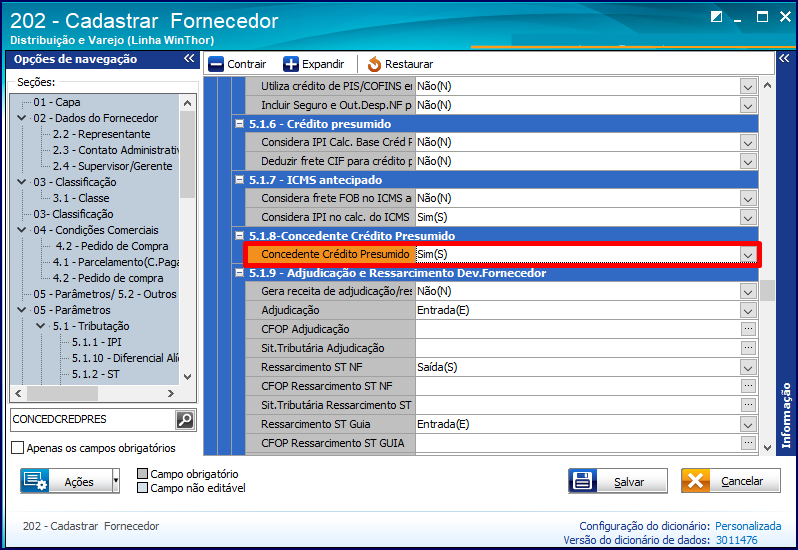798x550 pixels.
Task: Select 4.2 - Pedido de Compra item
Action: 111,246
